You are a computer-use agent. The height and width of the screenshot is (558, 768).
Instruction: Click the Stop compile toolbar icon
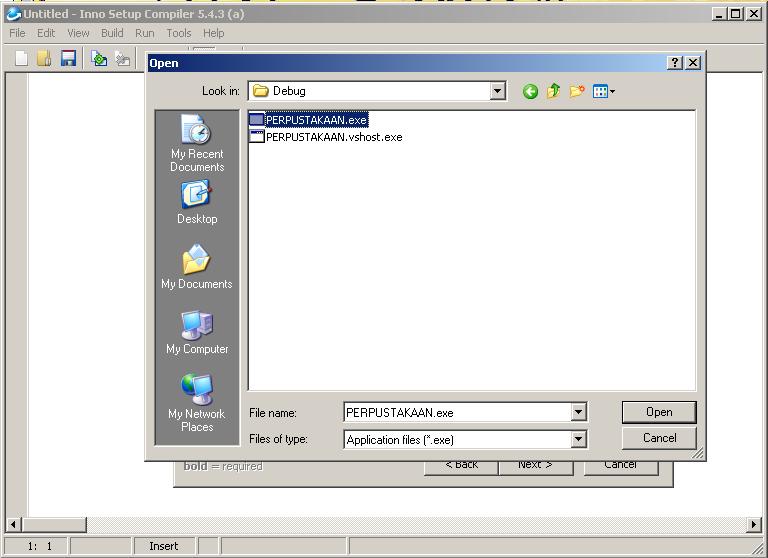click(122, 59)
